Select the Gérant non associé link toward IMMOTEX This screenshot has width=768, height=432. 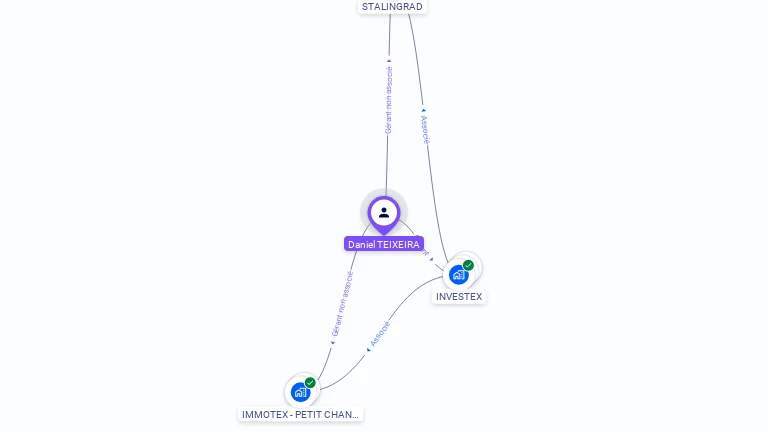342,304
